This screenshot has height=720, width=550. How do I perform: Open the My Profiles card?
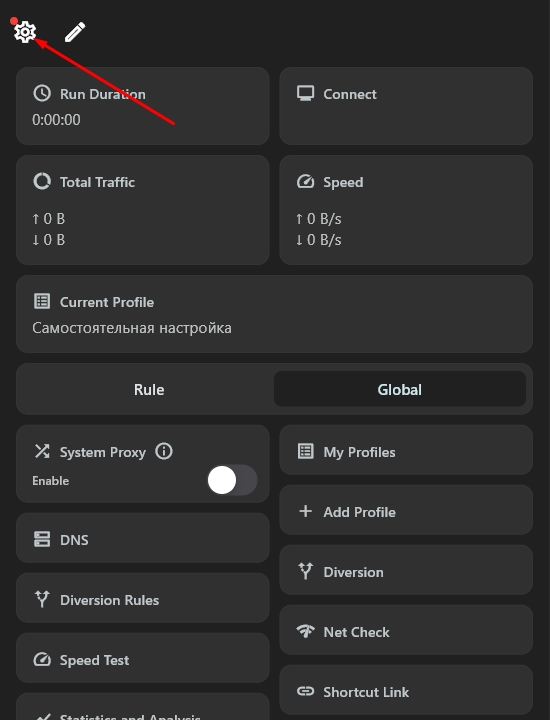pos(406,450)
